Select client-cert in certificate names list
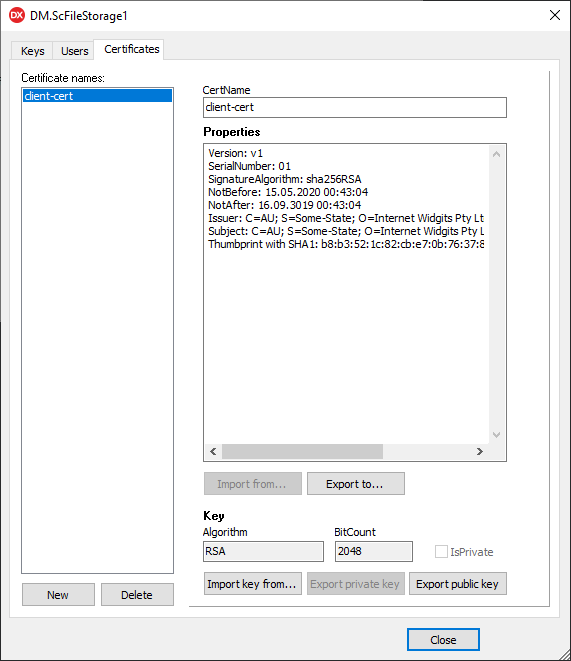571x661 pixels. click(97, 96)
